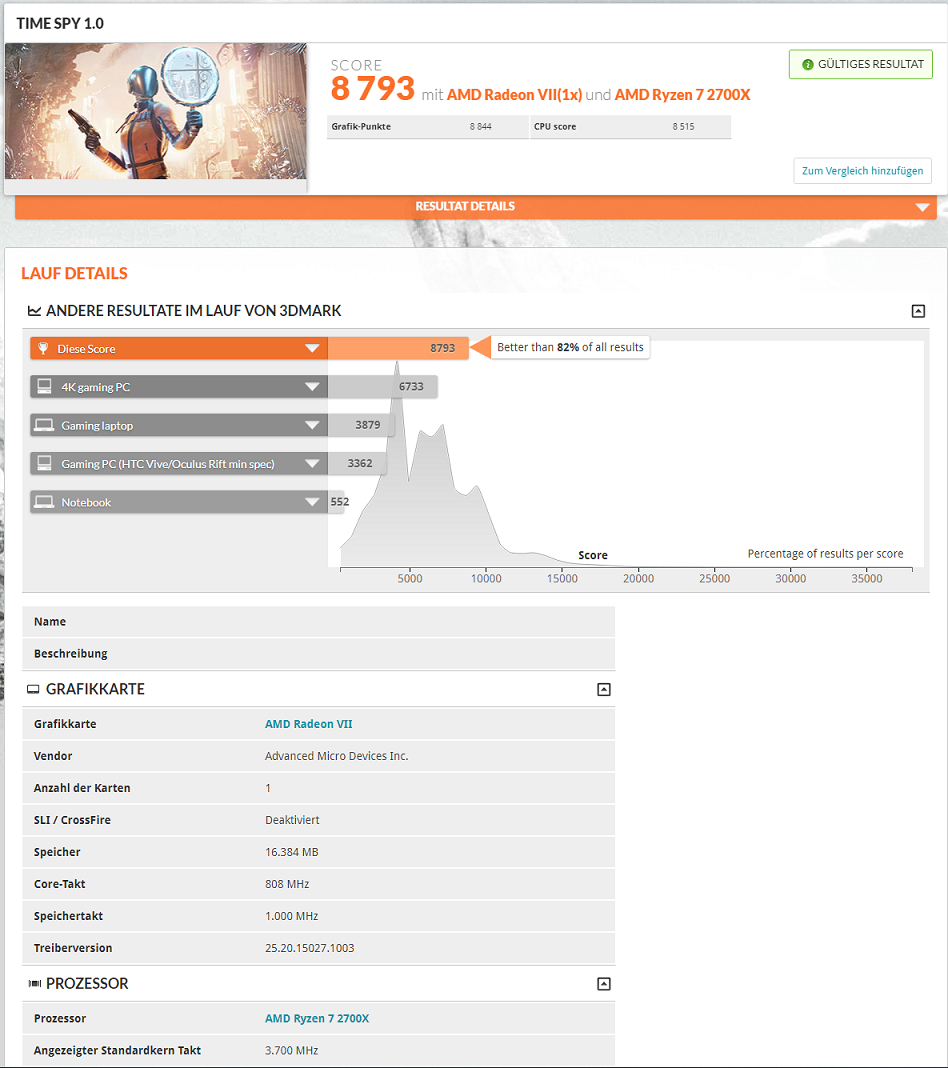Click the 6733 bar for 4K gaming PC
Screen dimensions: 948x1068
(382, 386)
